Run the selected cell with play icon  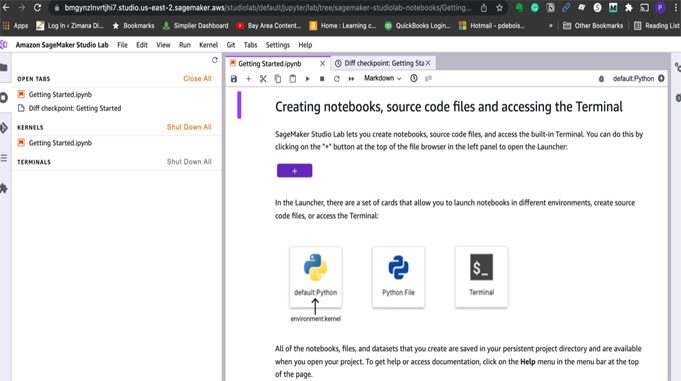(307, 79)
